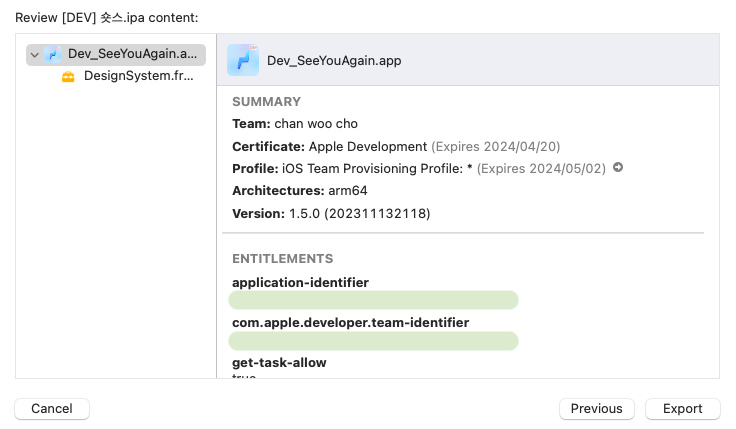Click the ENTITLEMENTS section heading
This screenshot has height=429, width=736.
pyautogui.click(x=283, y=259)
